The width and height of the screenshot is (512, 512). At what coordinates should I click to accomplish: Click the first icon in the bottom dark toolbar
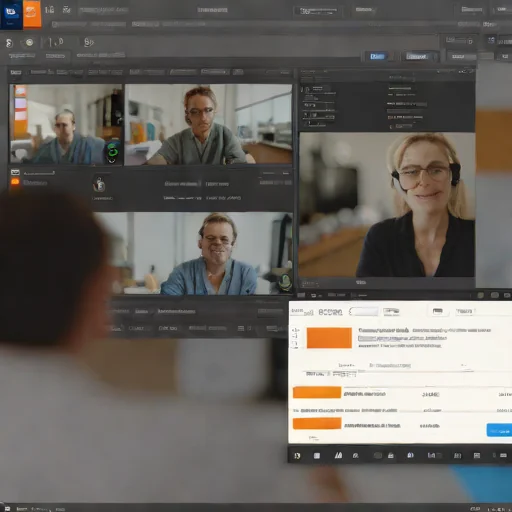[297, 456]
